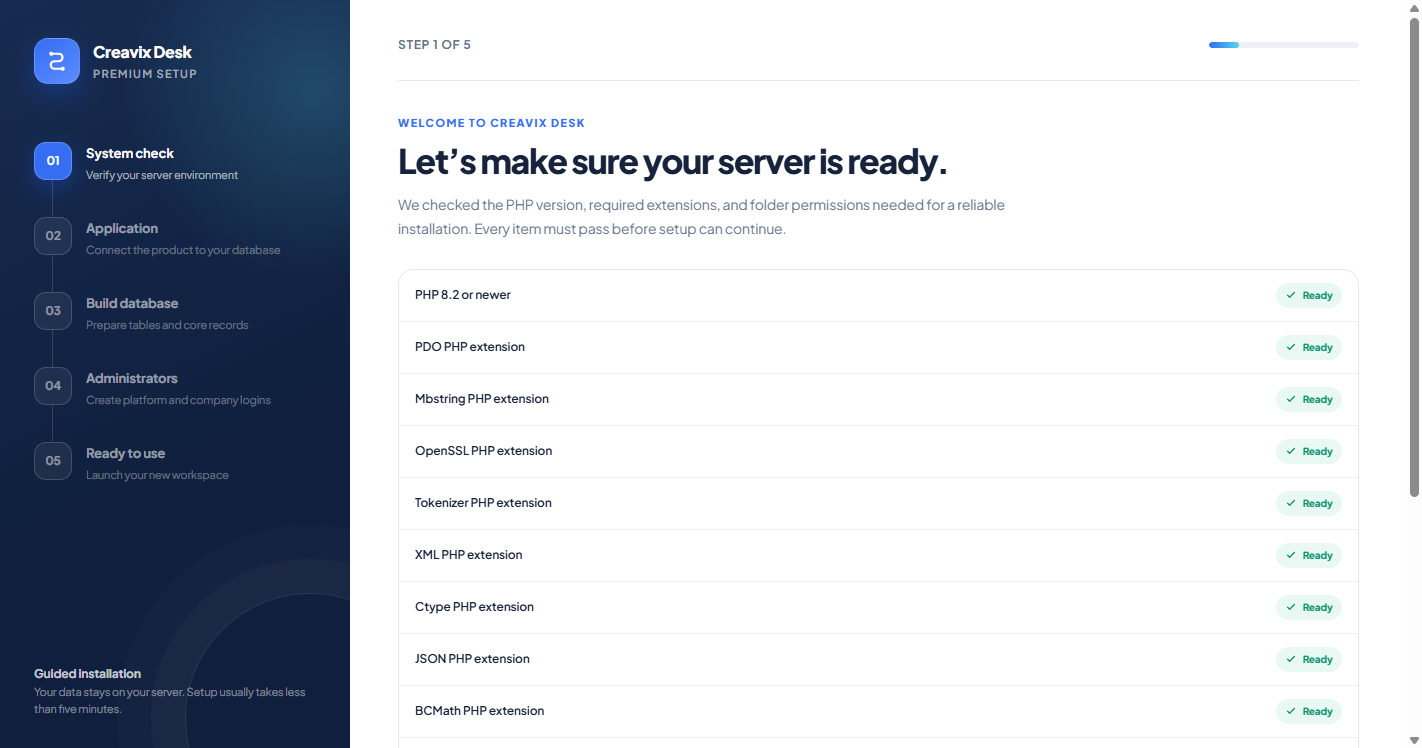
Task: Click "Let's make sure your server is ready." headline
Action: pyautogui.click(x=672, y=162)
